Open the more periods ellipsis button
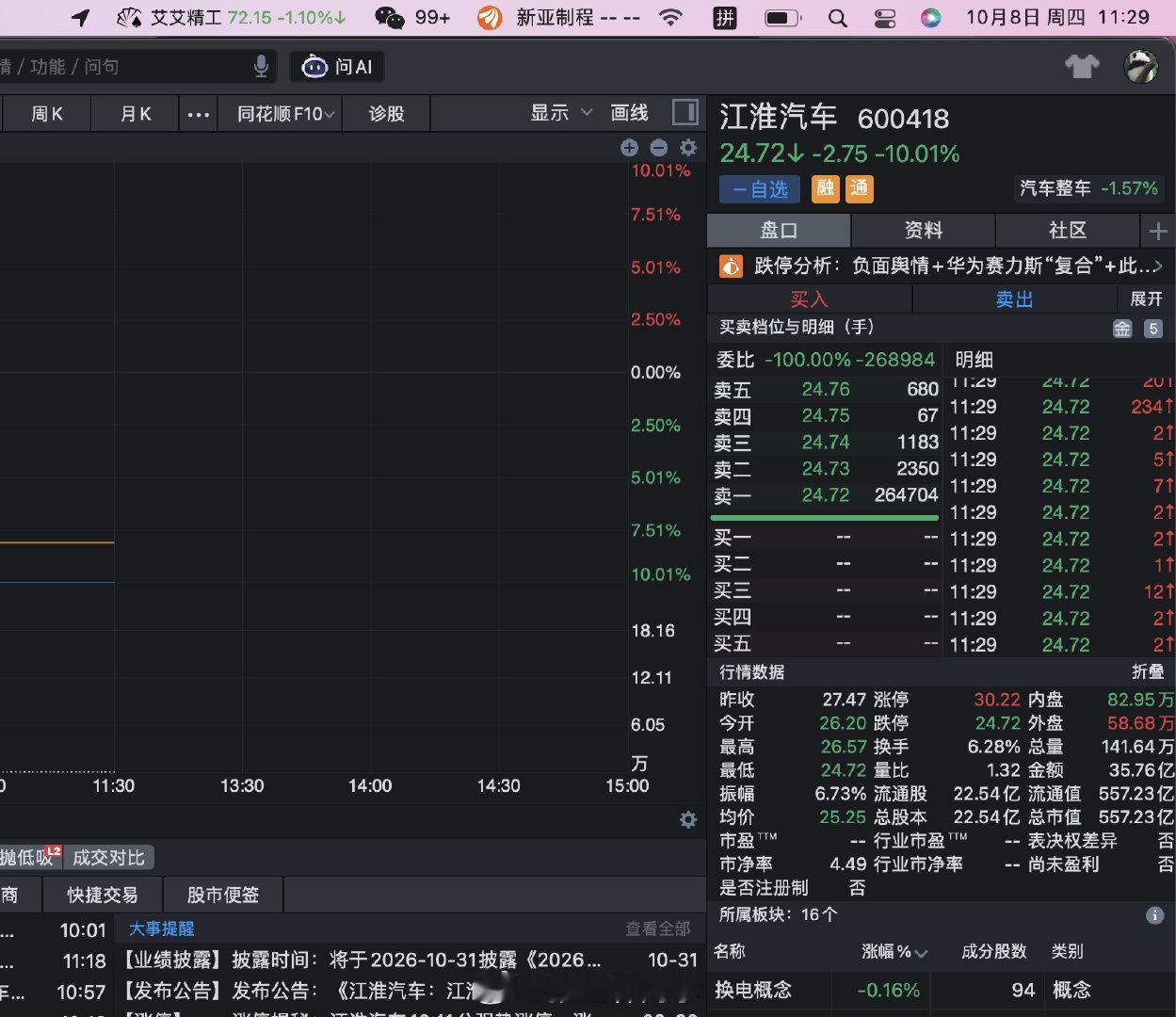Image resolution: width=1176 pixels, height=1017 pixels. 198,114
